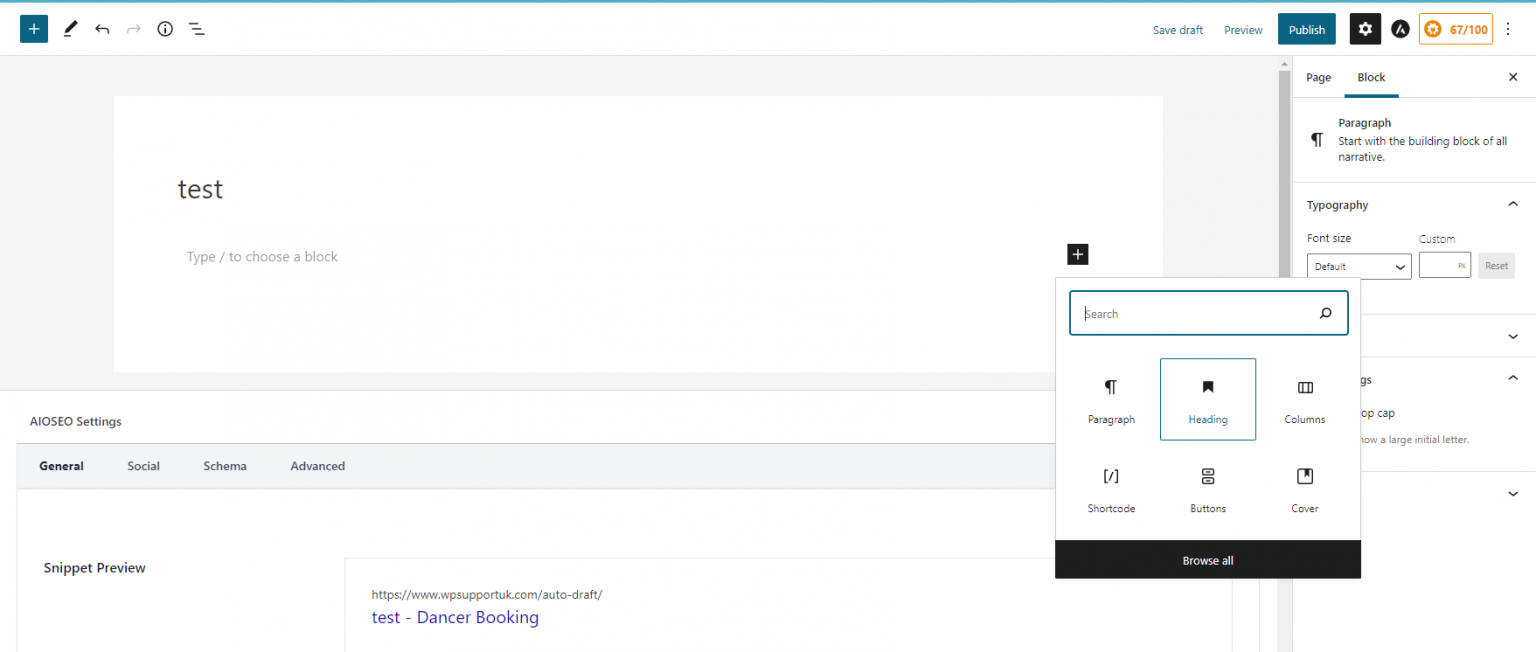
Task: Open Details via the information icon
Action: click(165, 28)
